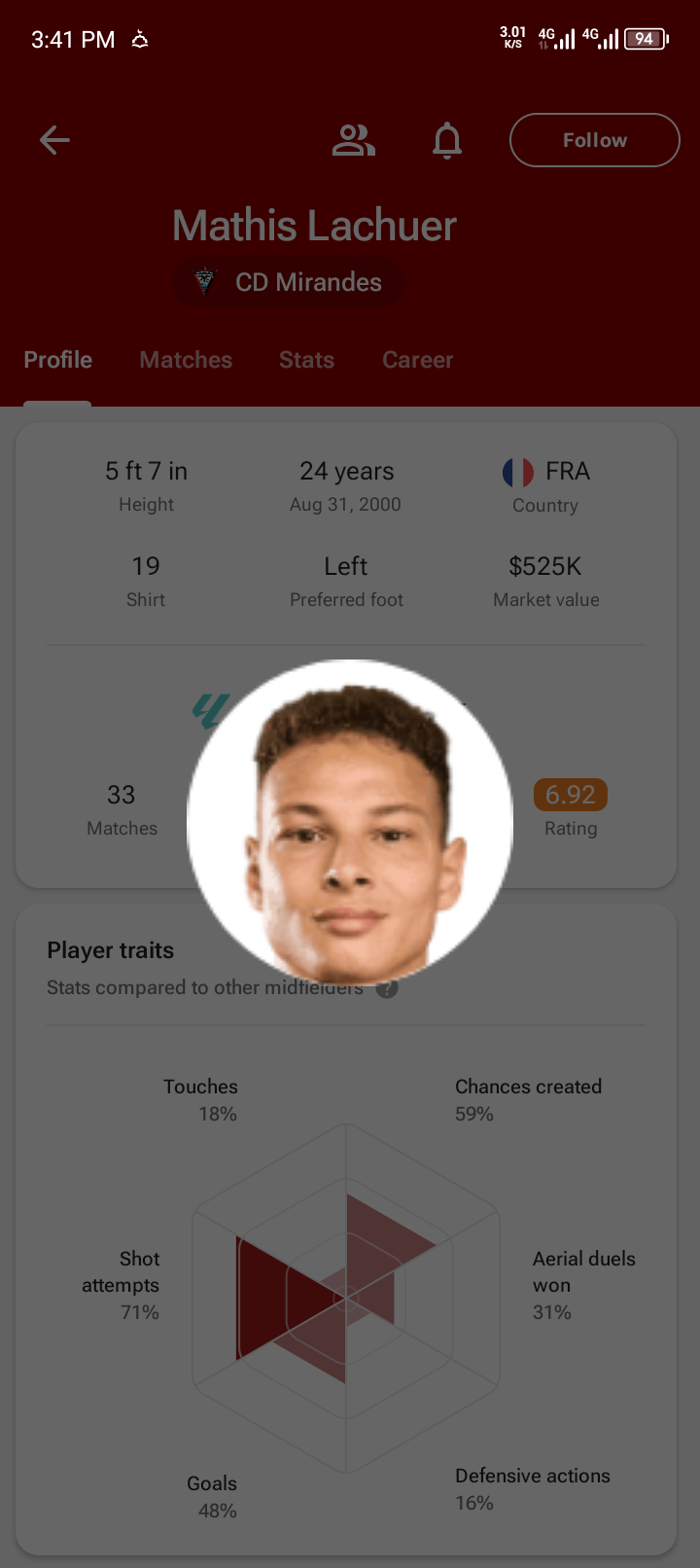
Task: Open the Career tab
Action: coord(417,360)
